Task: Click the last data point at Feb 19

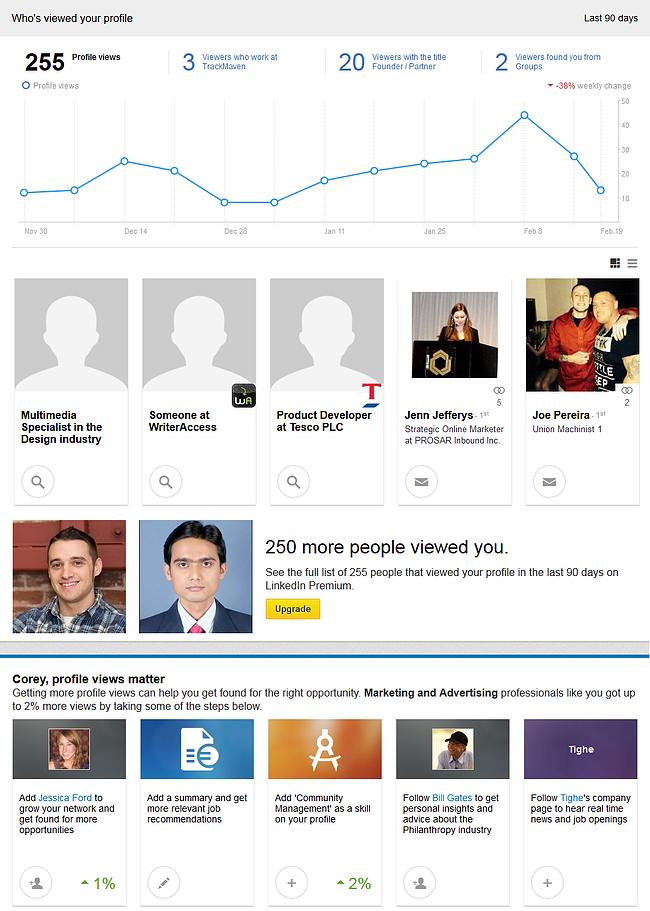Action: pos(601,190)
